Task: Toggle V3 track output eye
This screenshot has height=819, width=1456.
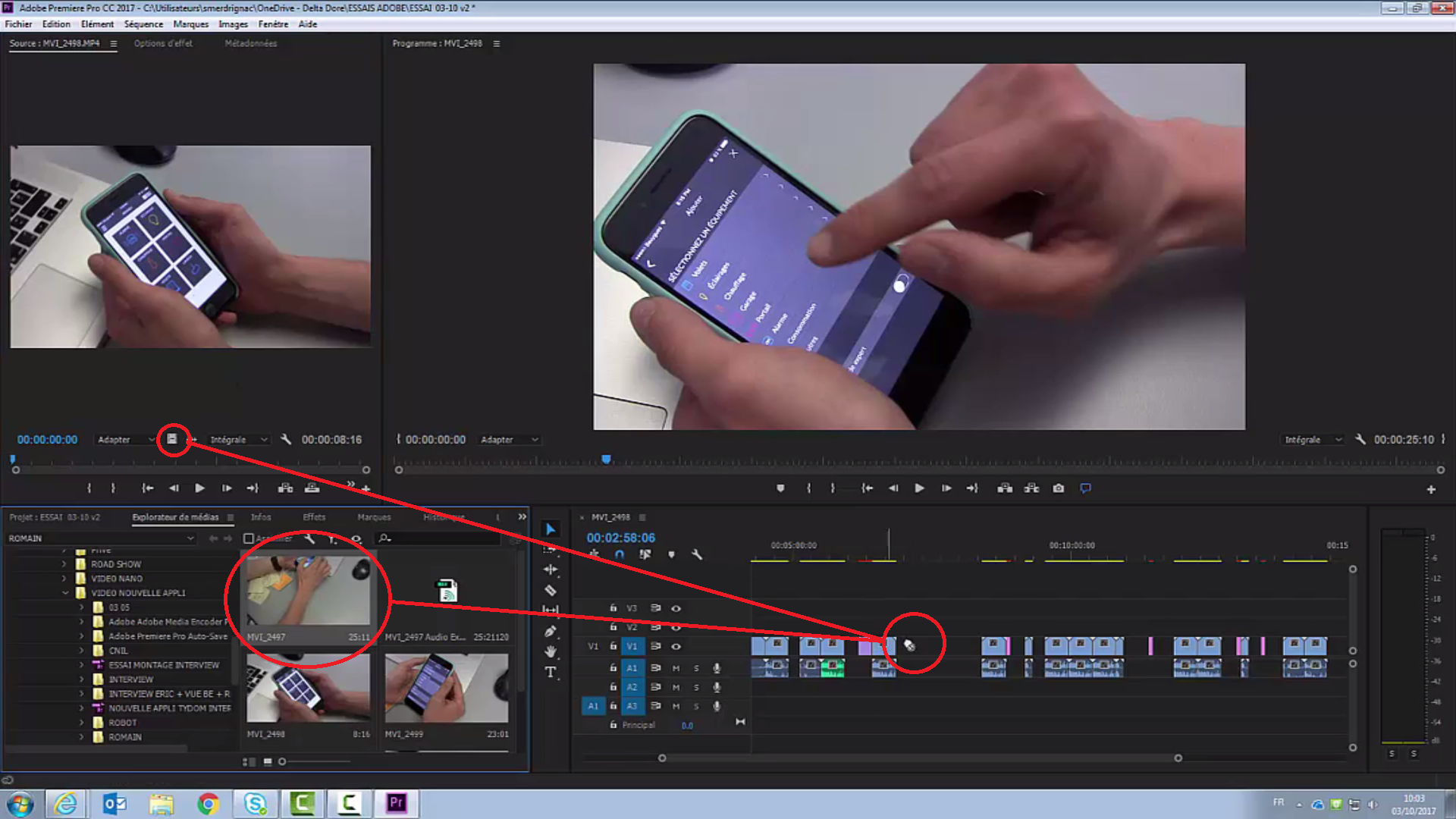Action: 676,608
